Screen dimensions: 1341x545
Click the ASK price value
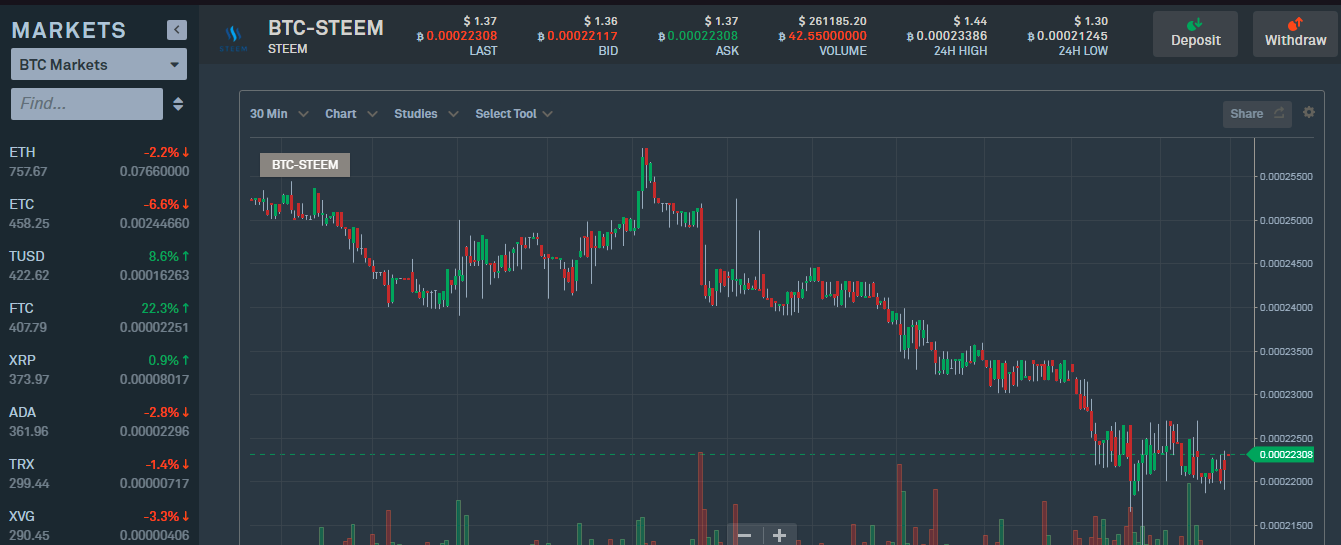click(698, 36)
